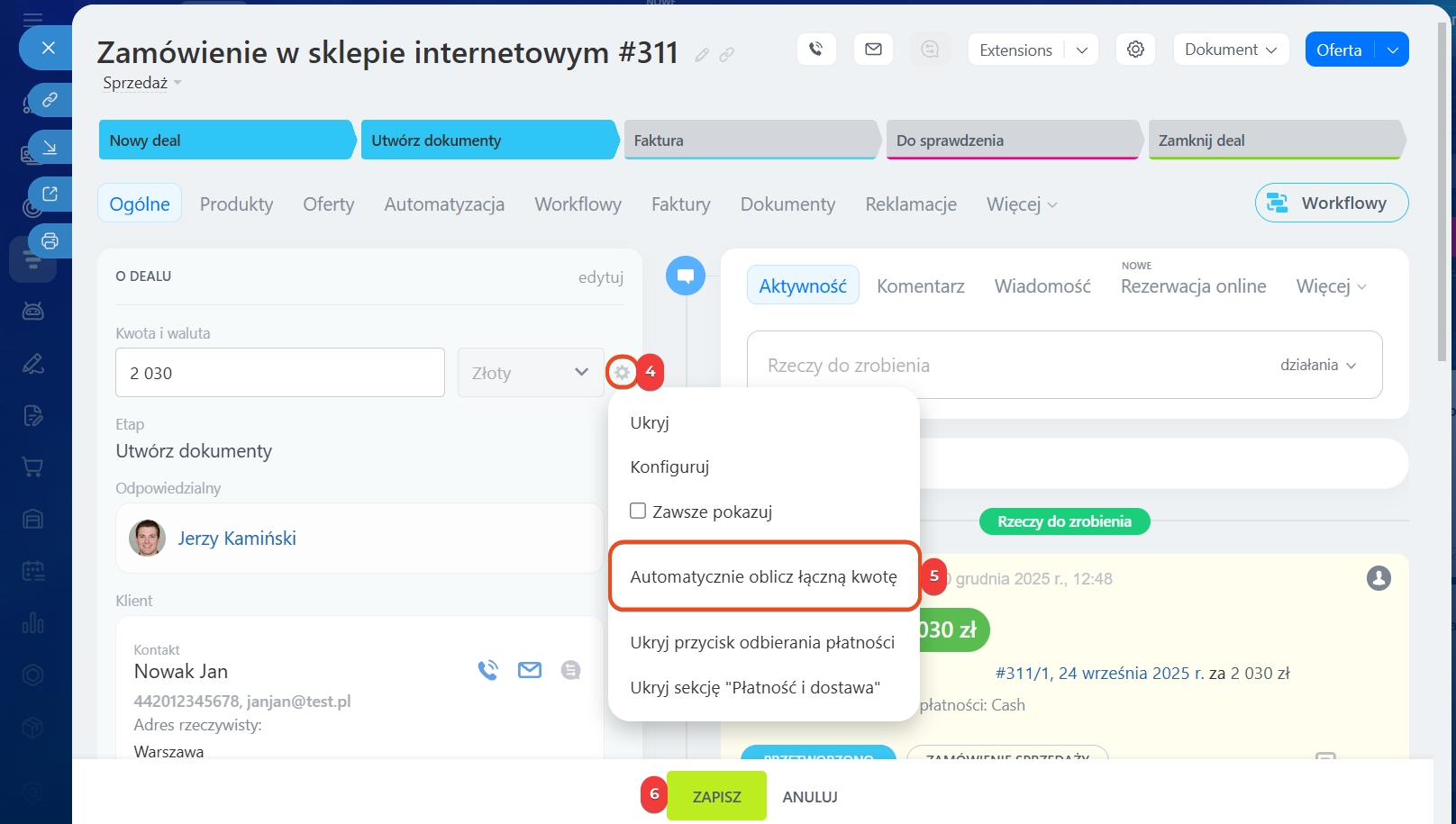Copy deal link using chain icon by title
This screenshot has width=1456, height=824.
[x=726, y=55]
